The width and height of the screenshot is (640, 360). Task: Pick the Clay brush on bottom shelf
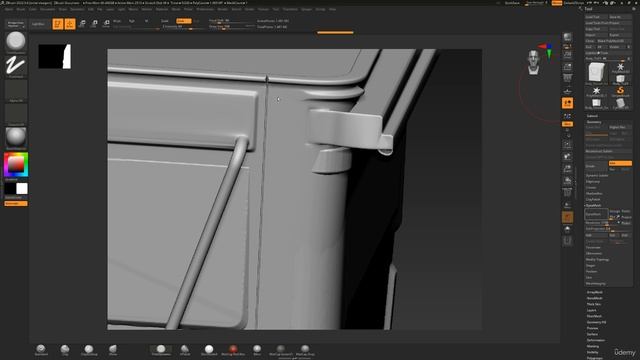point(65,350)
